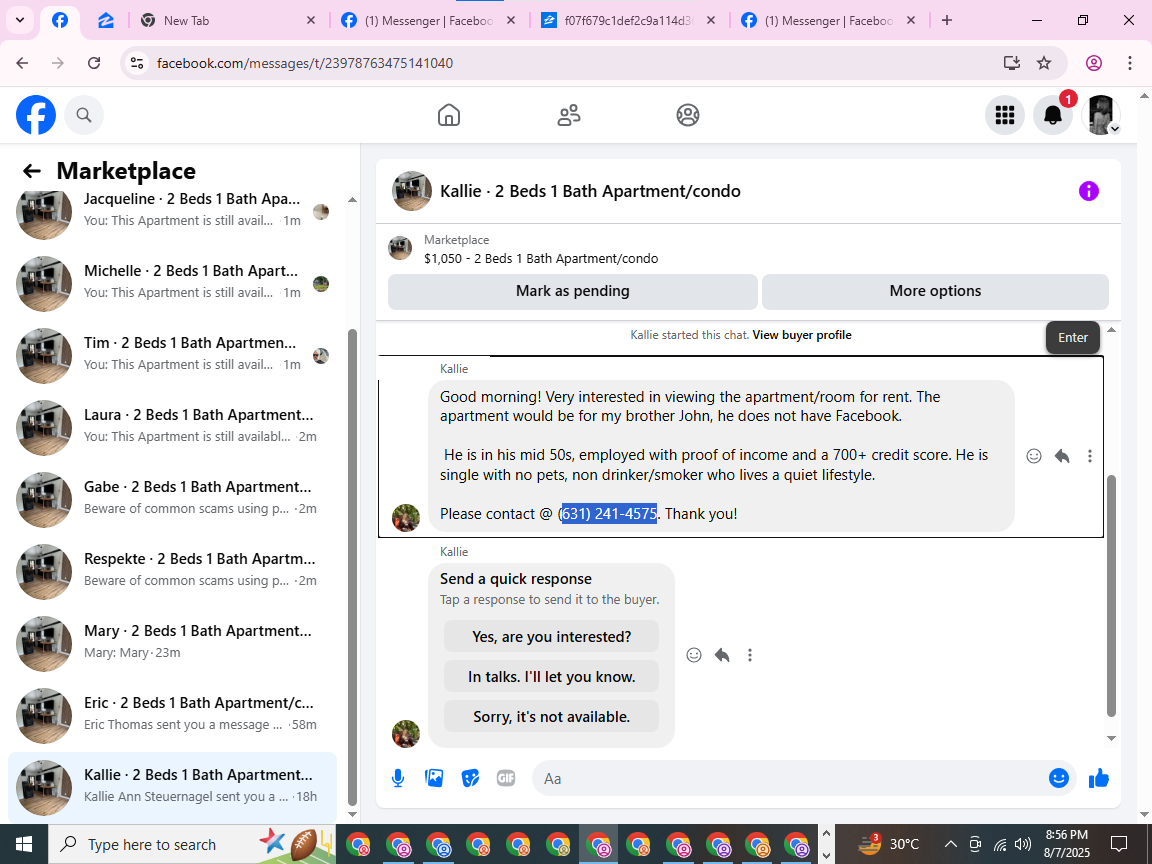Open Tim's conversation
The height and width of the screenshot is (864, 1152).
[173, 355]
